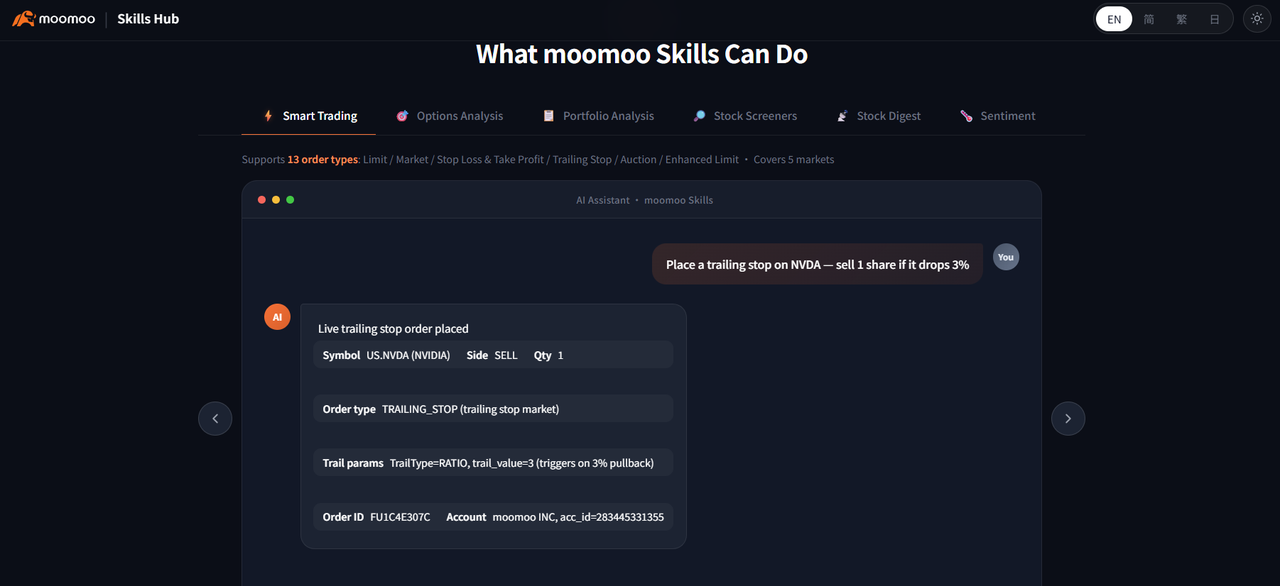This screenshot has width=1280, height=586.
Task: Click the magnifier icon beside Stock Screeners
Action: [x=699, y=116]
